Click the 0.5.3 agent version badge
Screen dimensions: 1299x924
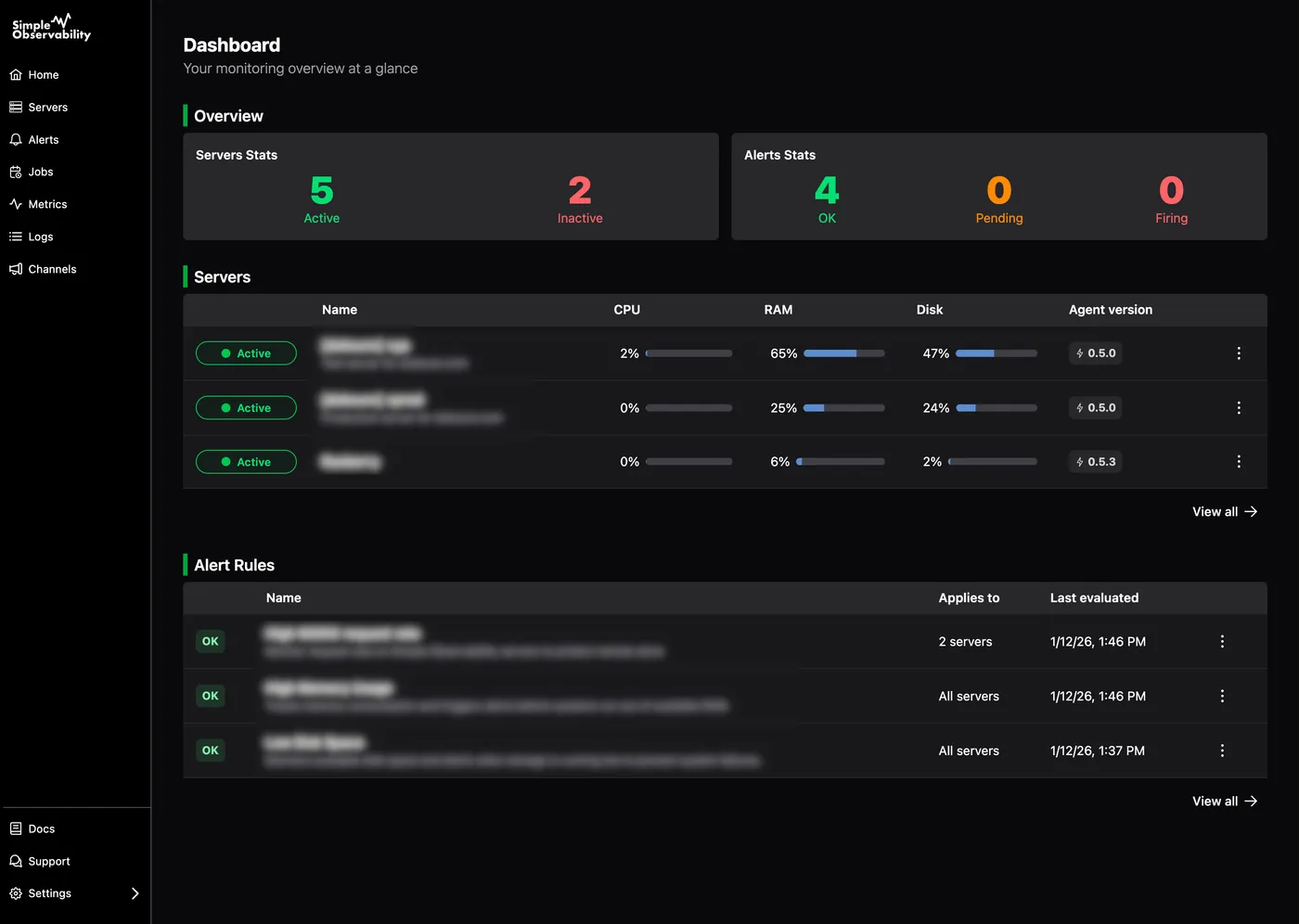tap(1095, 461)
